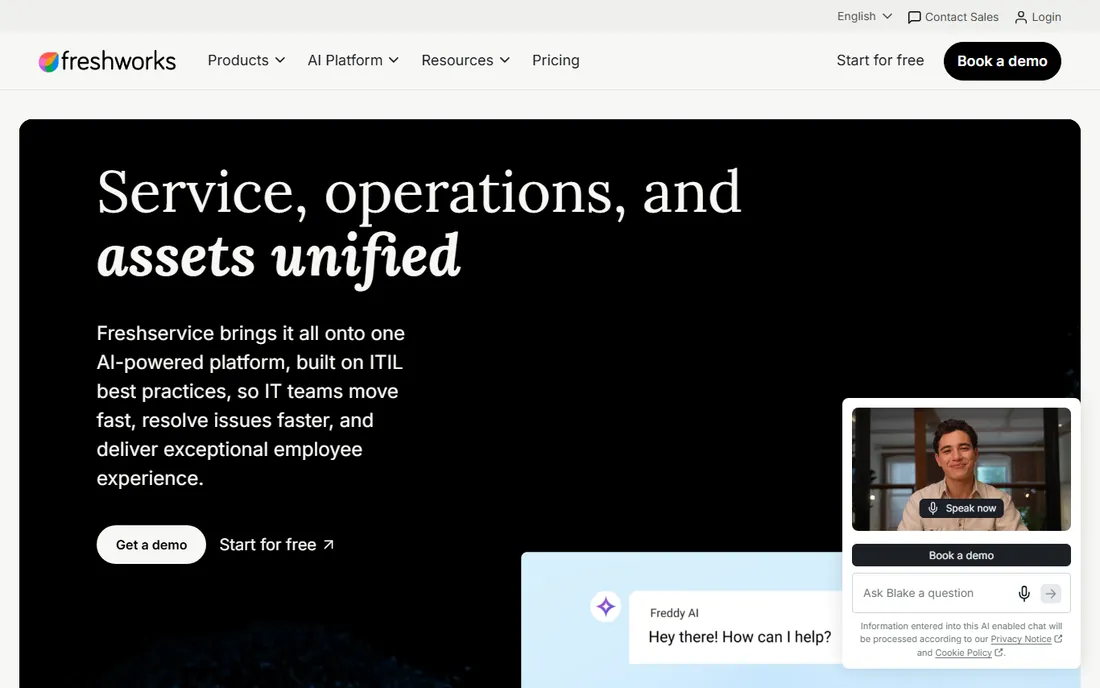
Task: Click hero Start for free link
Action: pos(276,544)
